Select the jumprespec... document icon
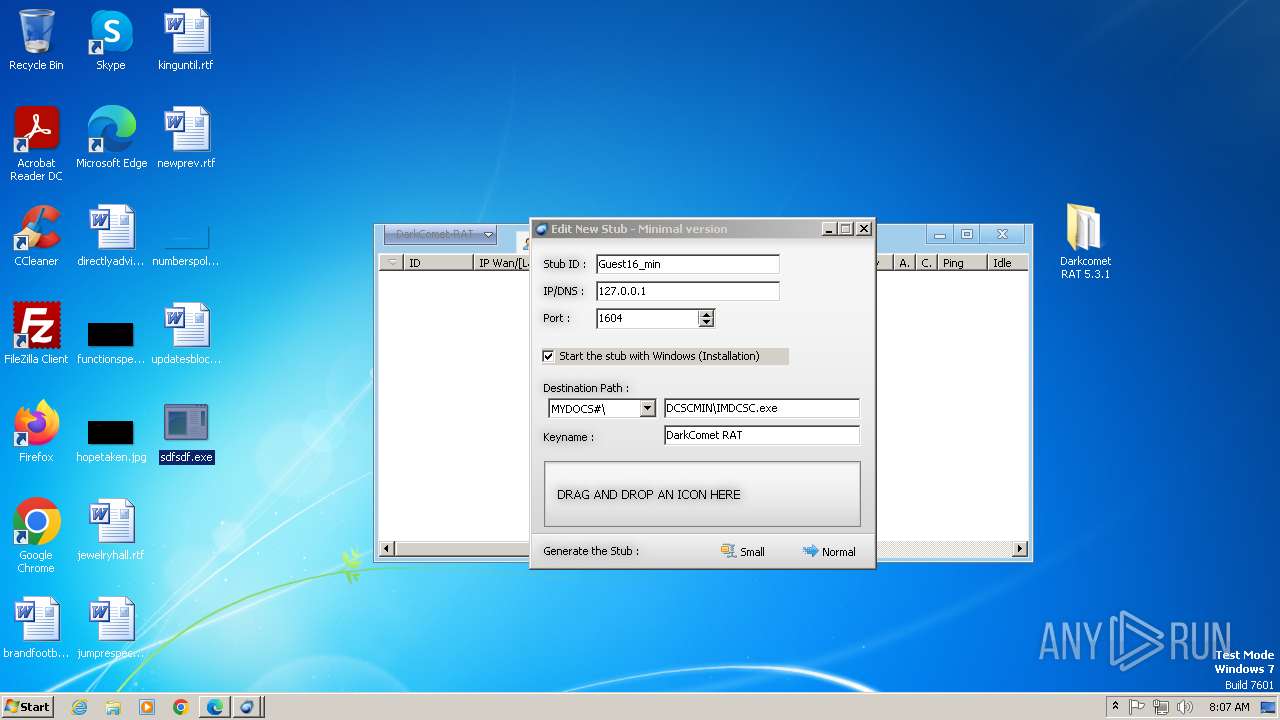 111,627
